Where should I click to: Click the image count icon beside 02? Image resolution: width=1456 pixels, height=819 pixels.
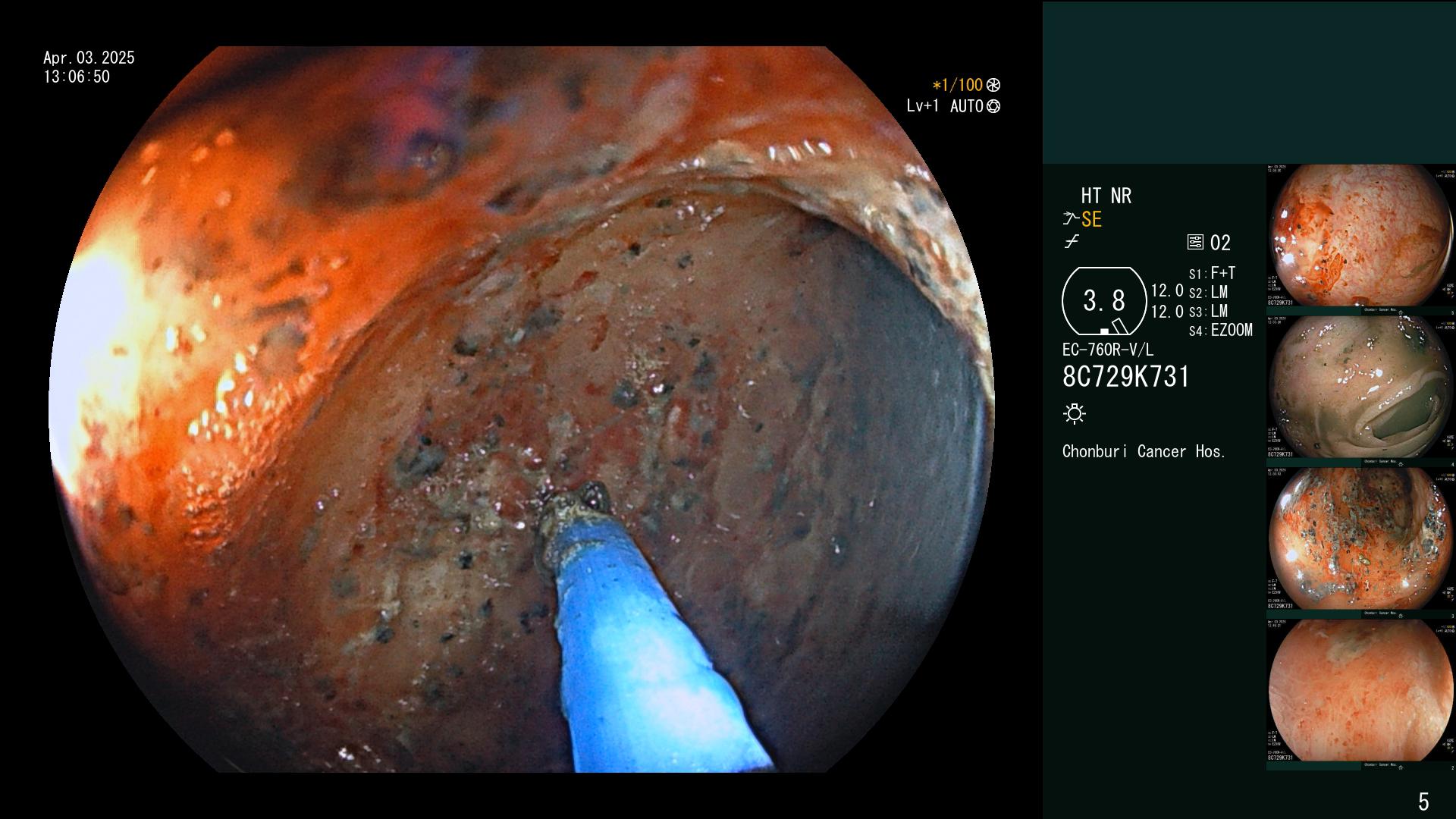[x=1195, y=243]
